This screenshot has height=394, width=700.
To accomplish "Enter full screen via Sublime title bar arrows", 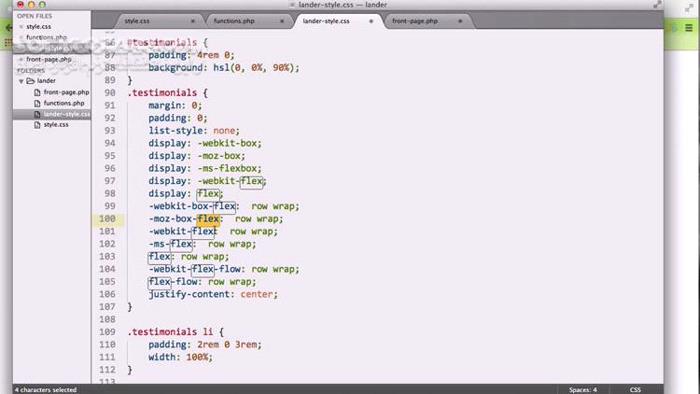I will [657, 4].
